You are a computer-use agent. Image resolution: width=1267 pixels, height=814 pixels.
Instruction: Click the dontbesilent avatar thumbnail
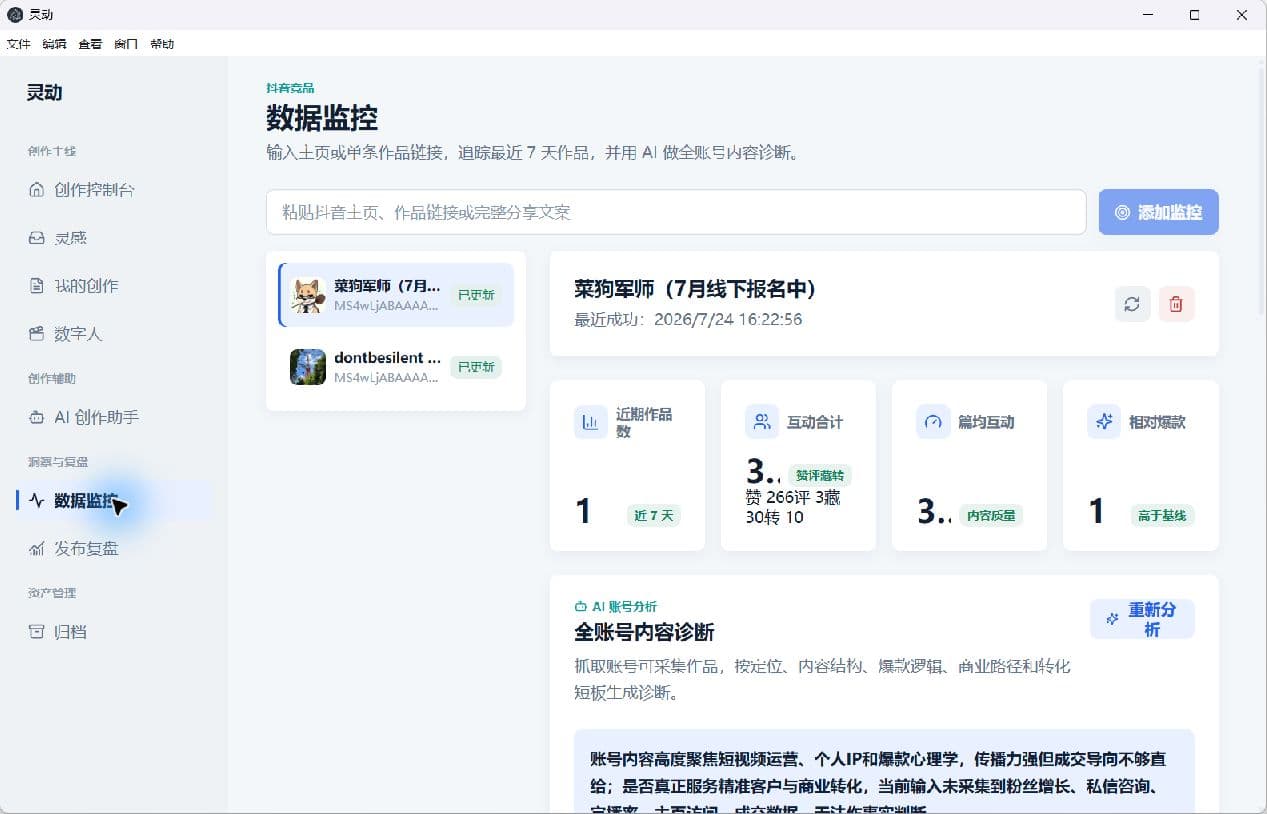point(308,367)
